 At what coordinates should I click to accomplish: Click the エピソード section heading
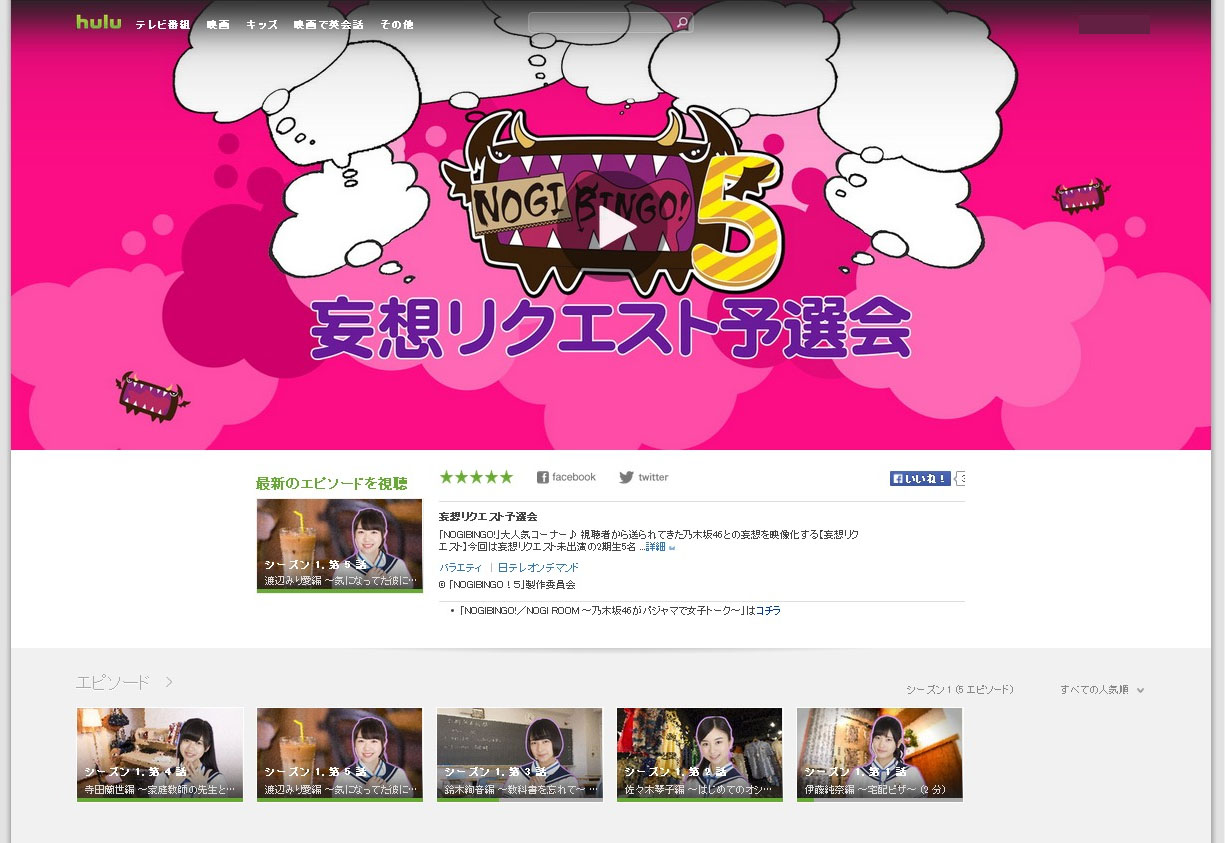coord(113,682)
